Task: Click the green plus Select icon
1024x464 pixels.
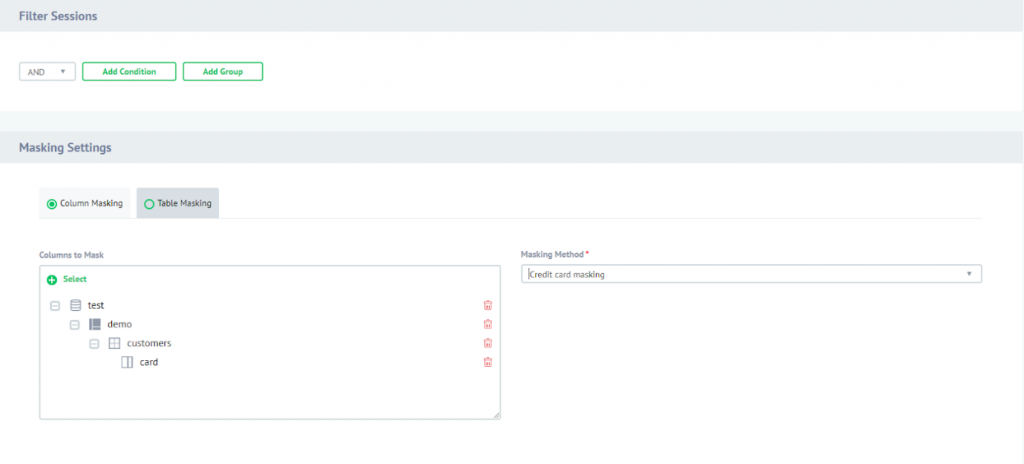Action: click(x=52, y=280)
